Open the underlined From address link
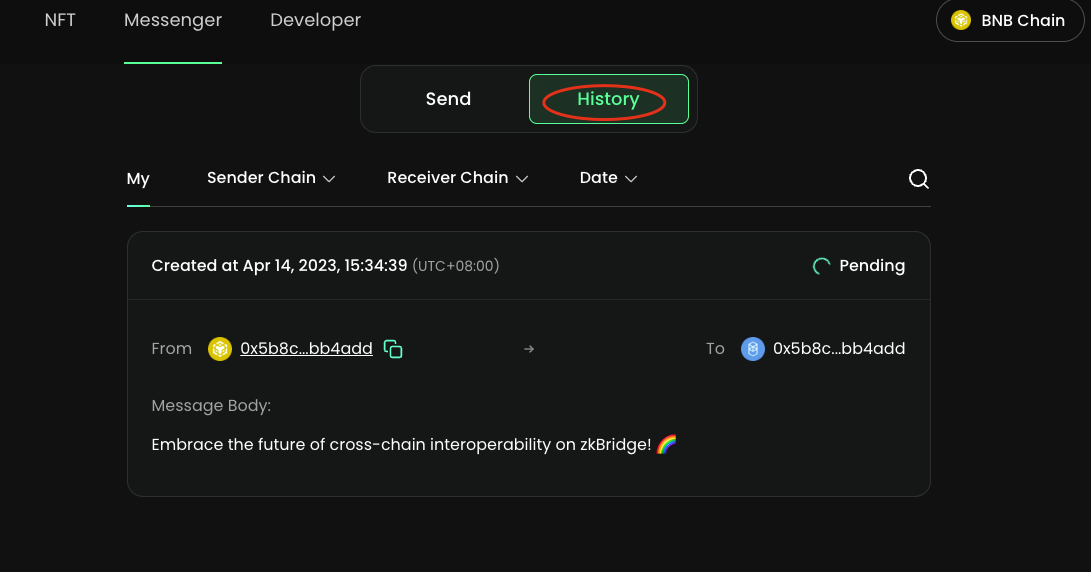 (306, 349)
